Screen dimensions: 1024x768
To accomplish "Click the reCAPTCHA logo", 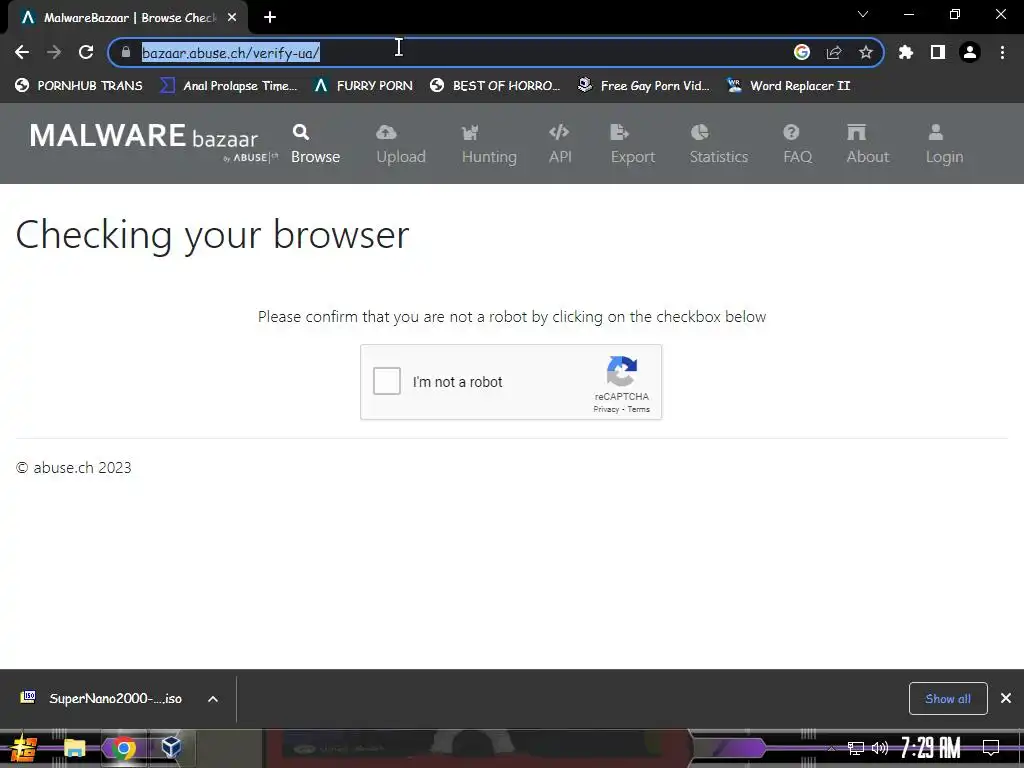I will (x=622, y=371).
